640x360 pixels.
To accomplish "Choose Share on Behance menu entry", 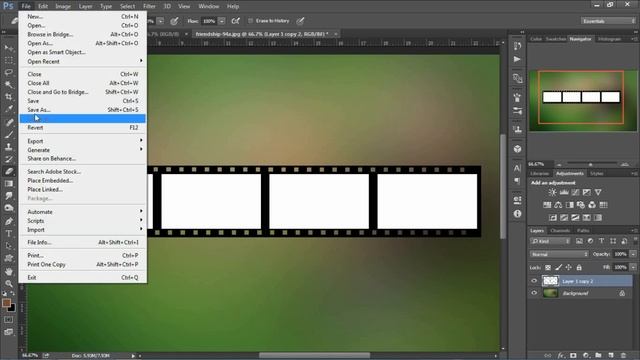I will click(83, 158).
